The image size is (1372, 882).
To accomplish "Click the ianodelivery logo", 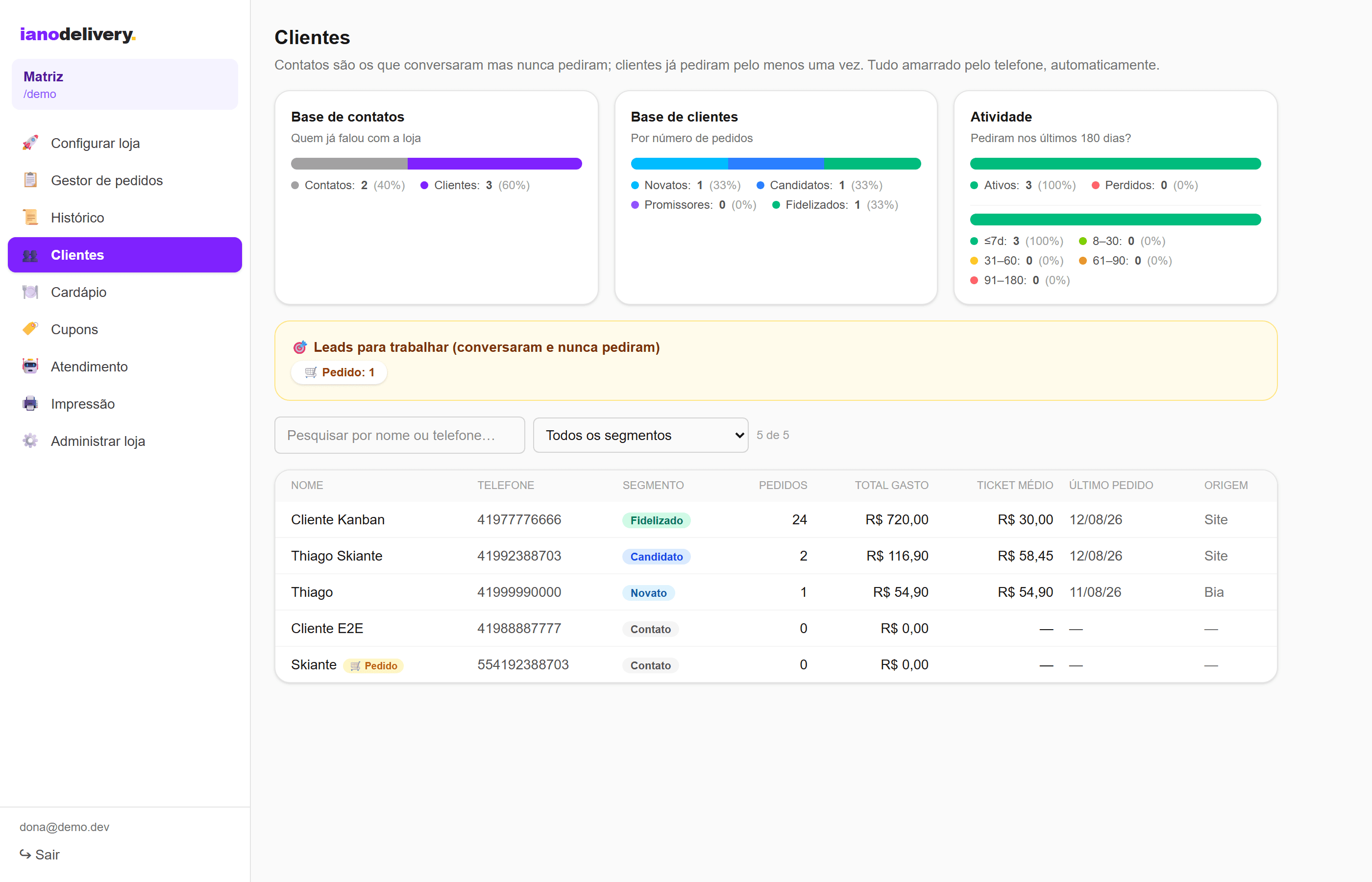I will pyautogui.click(x=78, y=34).
